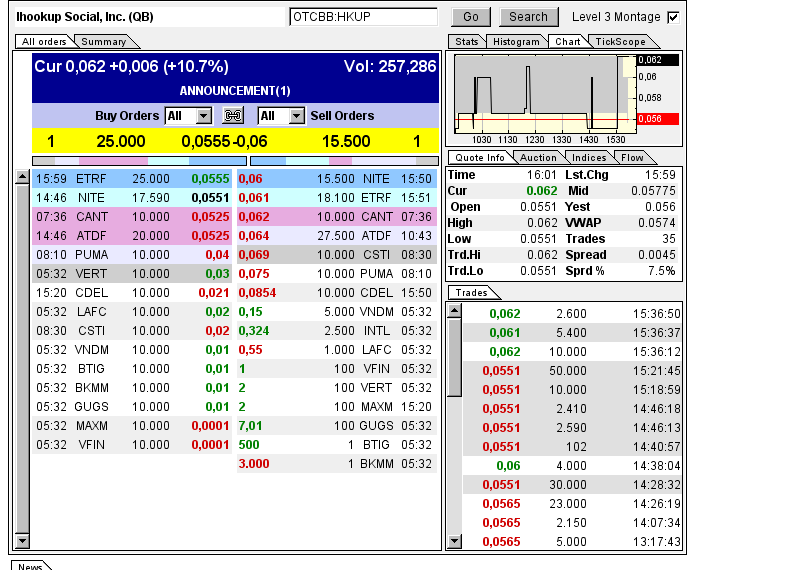Open the News tab at the bottom

pyautogui.click(x=30, y=566)
